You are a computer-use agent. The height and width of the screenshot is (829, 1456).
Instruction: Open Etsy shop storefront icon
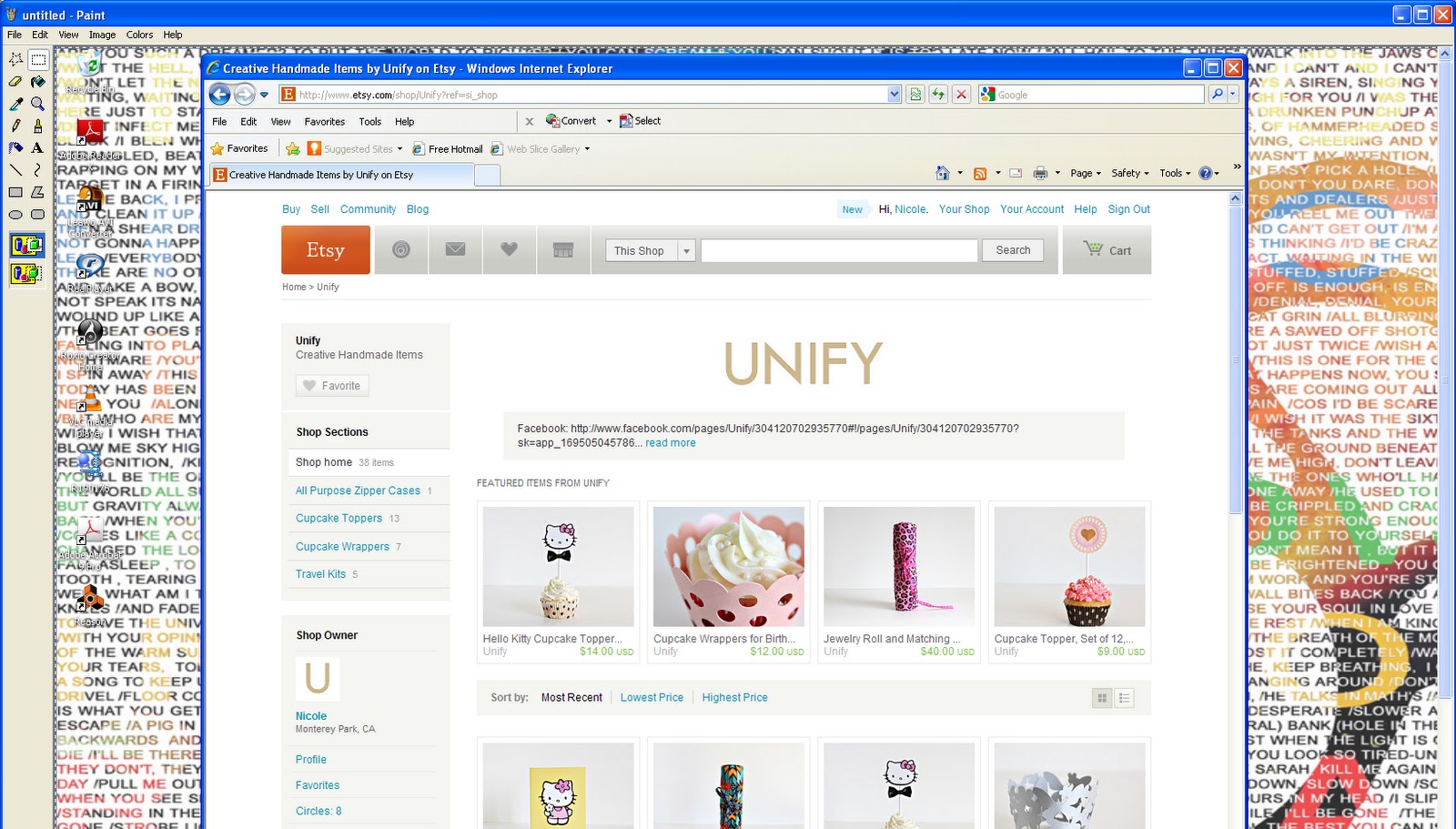(563, 250)
